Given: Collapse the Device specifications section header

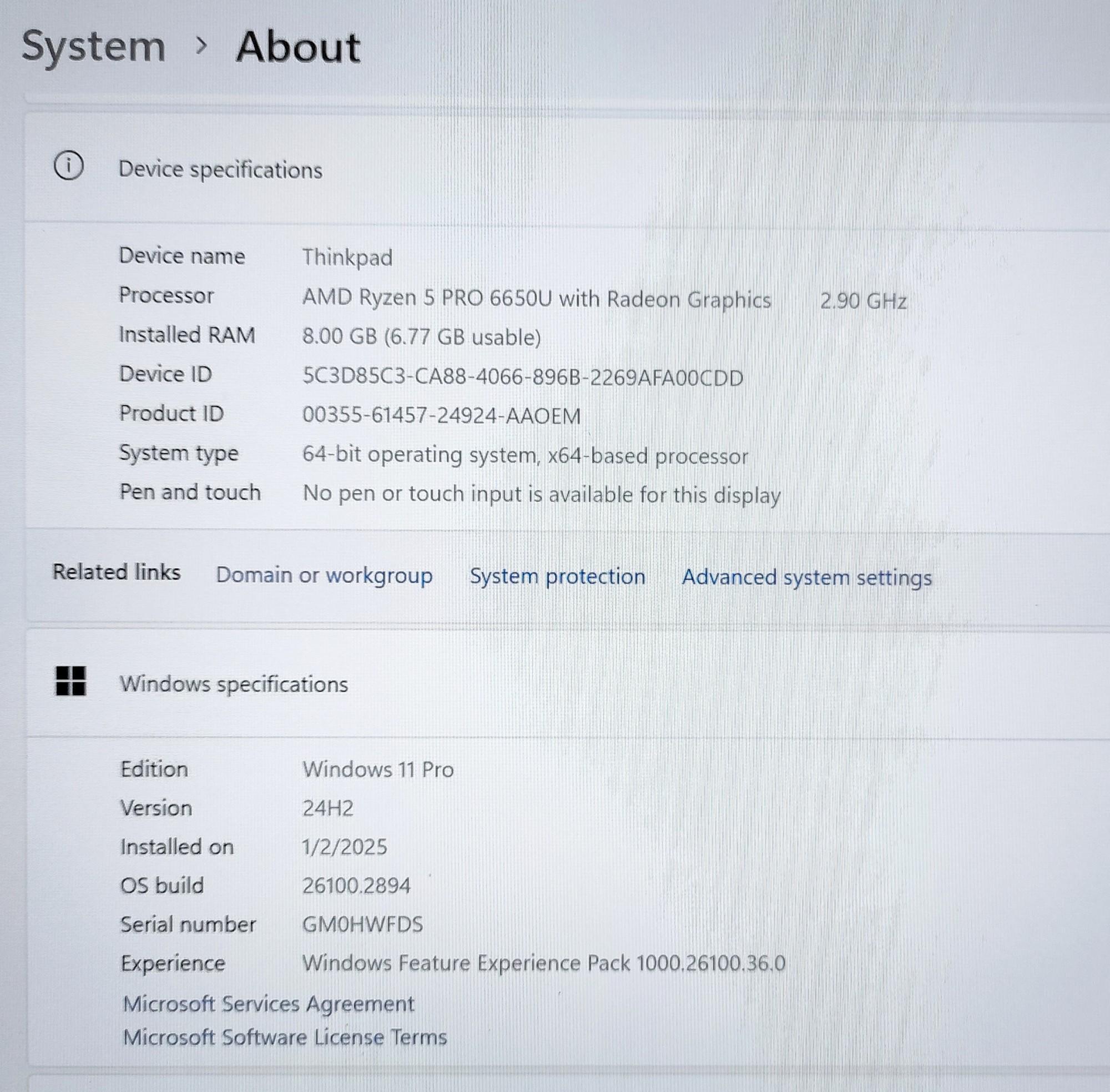Looking at the screenshot, I should [568, 169].
